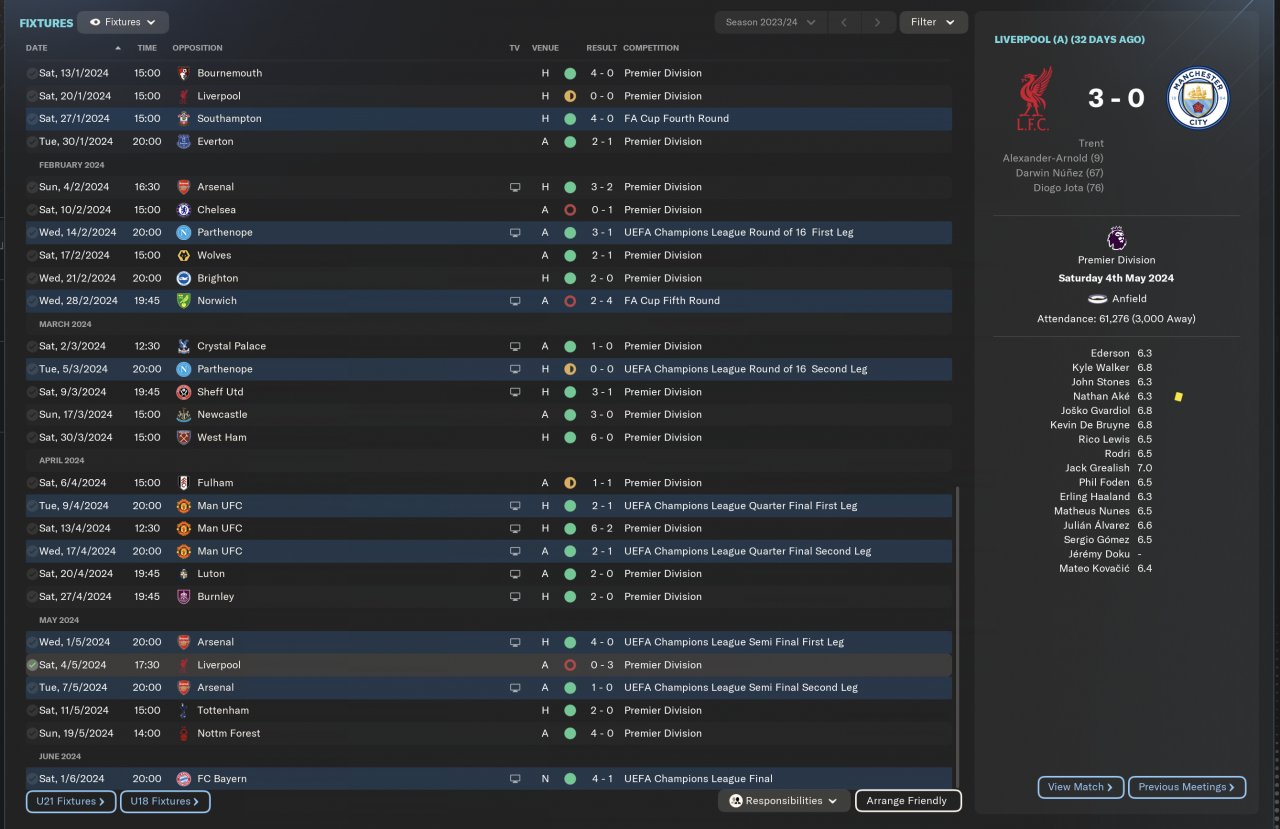The height and width of the screenshot is (829, 1280).
Task: Sort fixtures by the COMPETITION column
Action: pyautogui.click(x=651, y=48)
